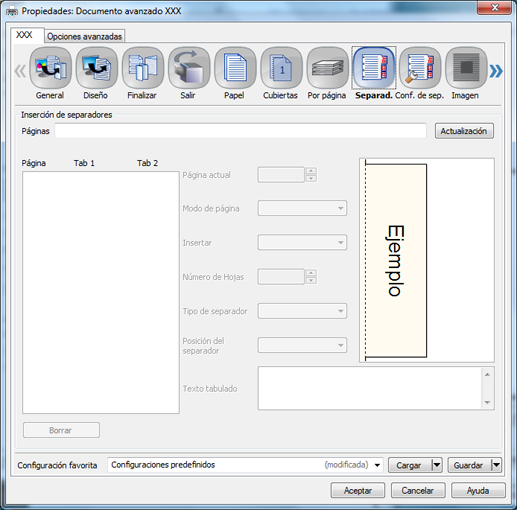Decrease Página actual with down arrow
The height and width of the screenshot is (510, 517).
point(311,179)
